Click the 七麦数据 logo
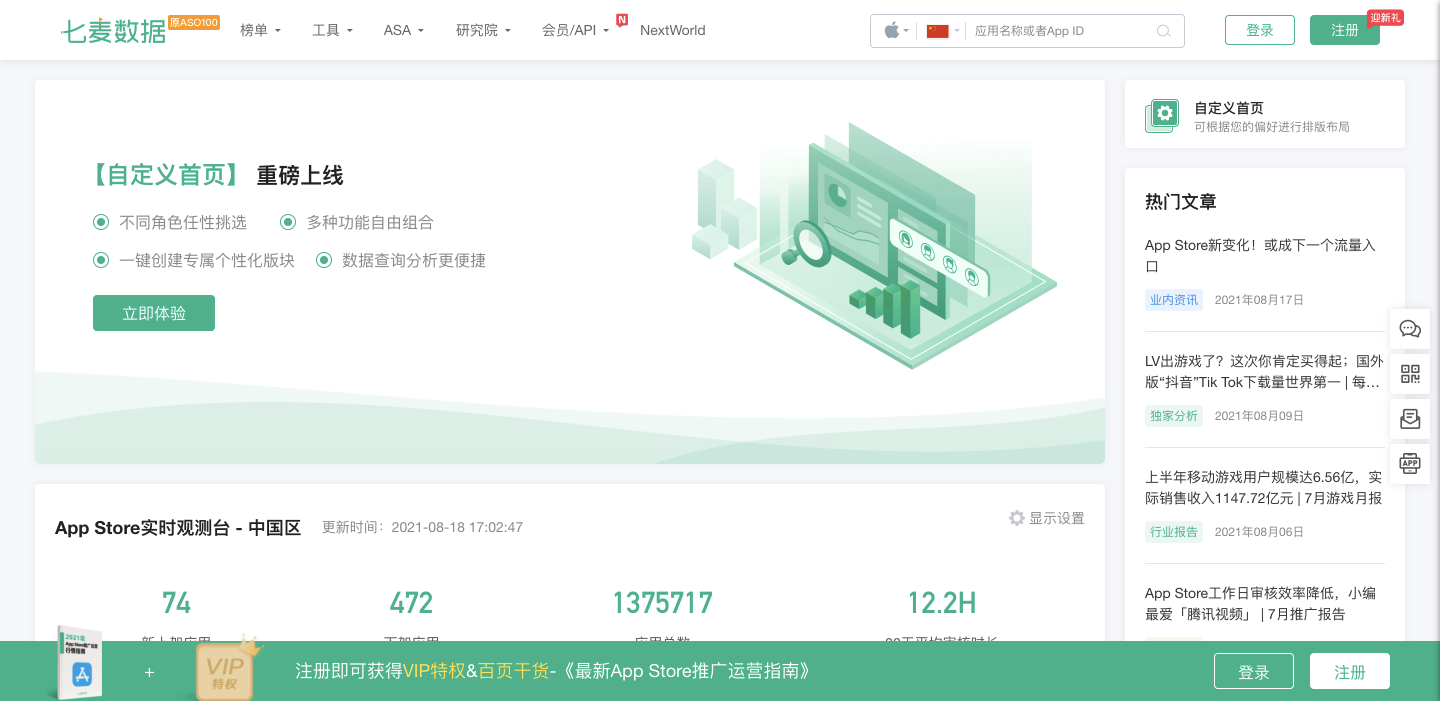 pos(114,31)
